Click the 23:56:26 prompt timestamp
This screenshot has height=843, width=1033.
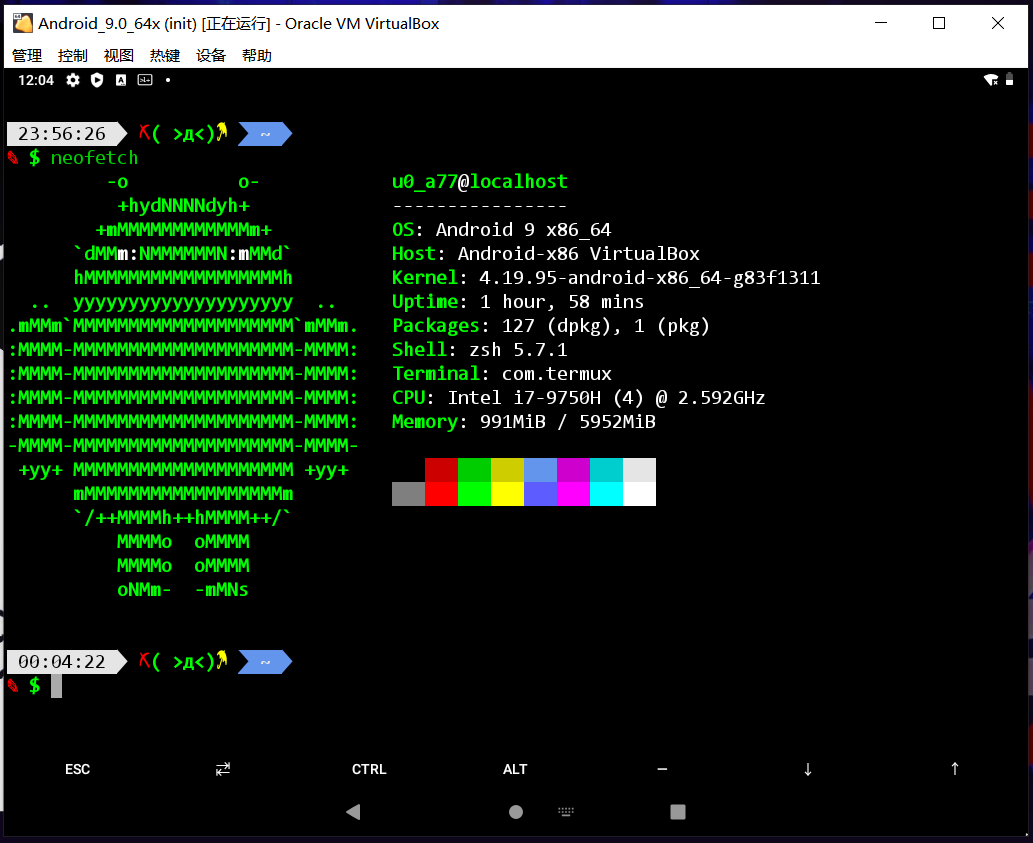61,134
